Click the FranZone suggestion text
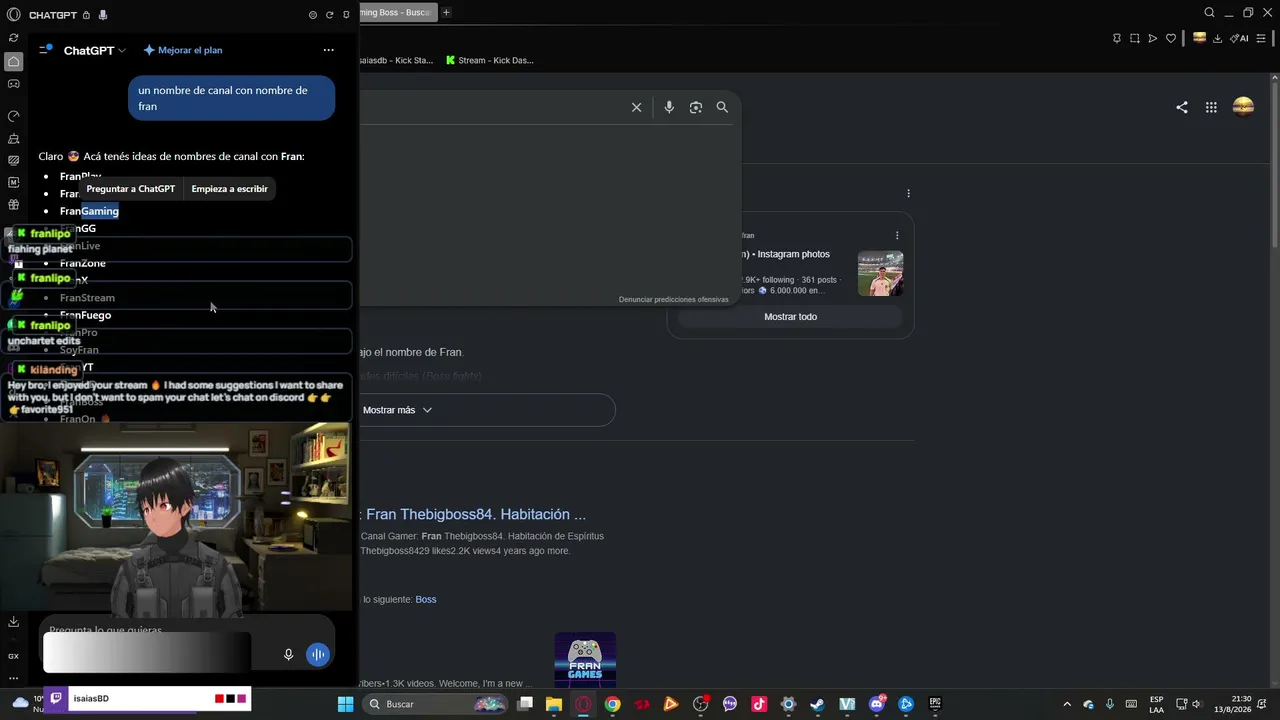This screenshot has width=1280, height=720. pos(83,263)
